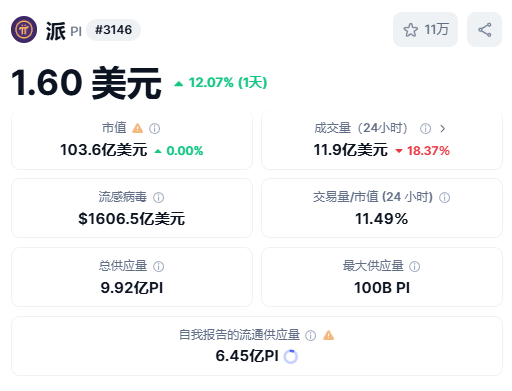
Task: Click the circulating supply warning triangle icon
Action: pyautogui.click(x=328, y=335)
